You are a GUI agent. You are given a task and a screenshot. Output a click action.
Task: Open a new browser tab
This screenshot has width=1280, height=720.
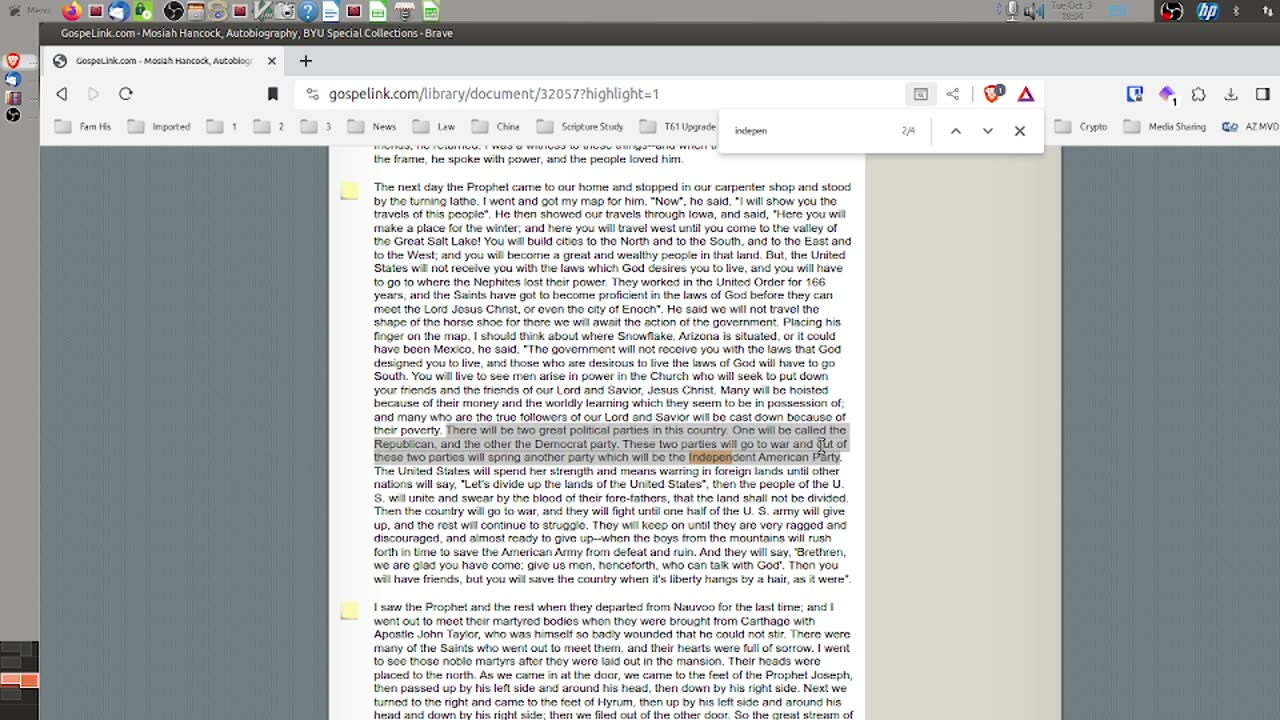tap(305, 61)
